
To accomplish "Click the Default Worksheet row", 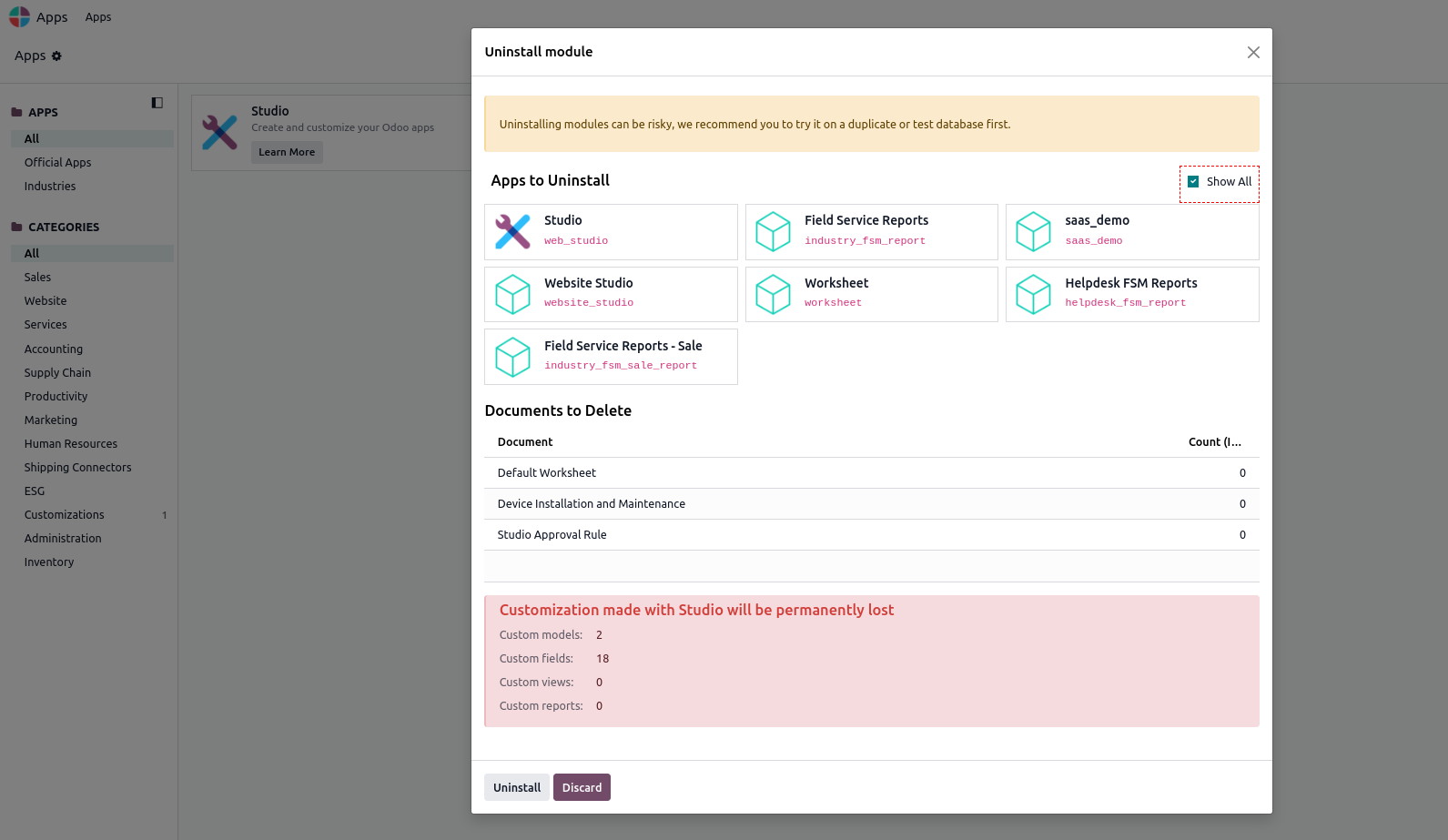I will [x=872, y=473].
